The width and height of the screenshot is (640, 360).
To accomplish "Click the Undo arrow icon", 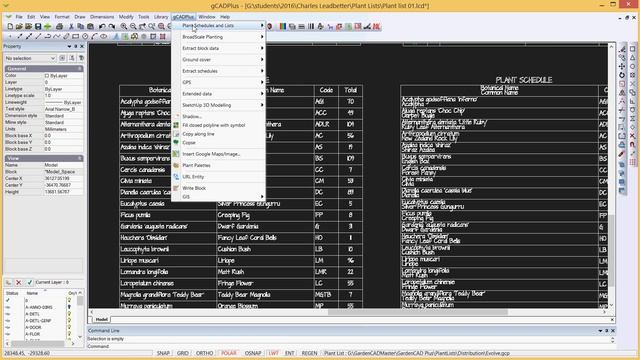I will [x=102, y=27].
